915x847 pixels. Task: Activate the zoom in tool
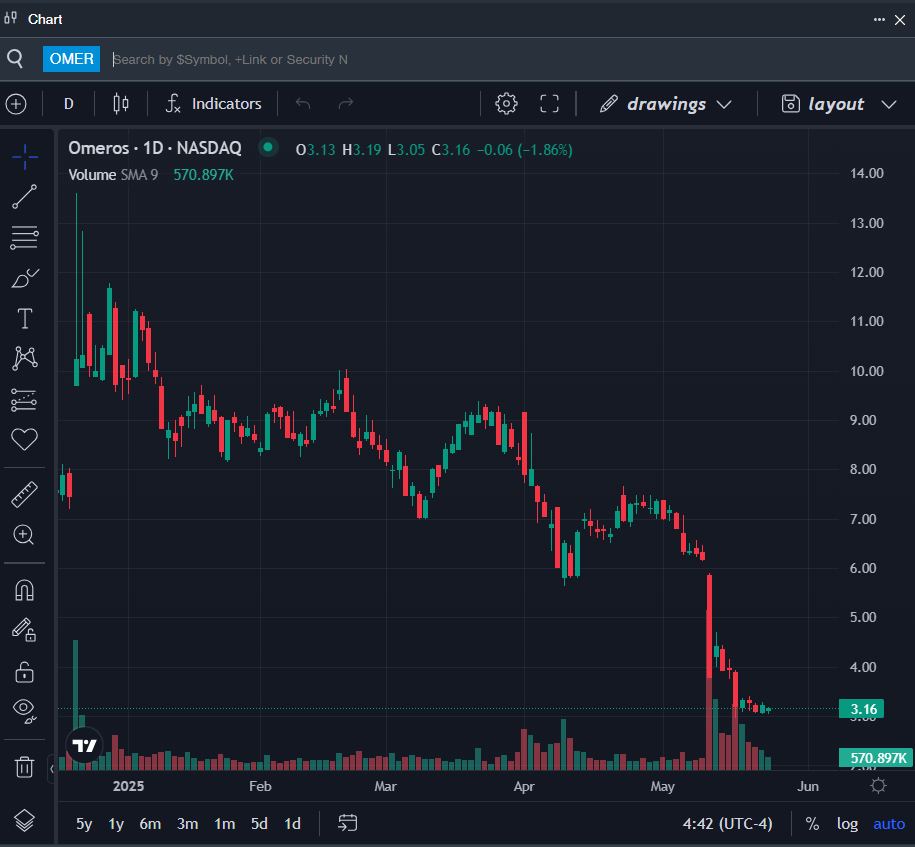click(x=25, y=535)
